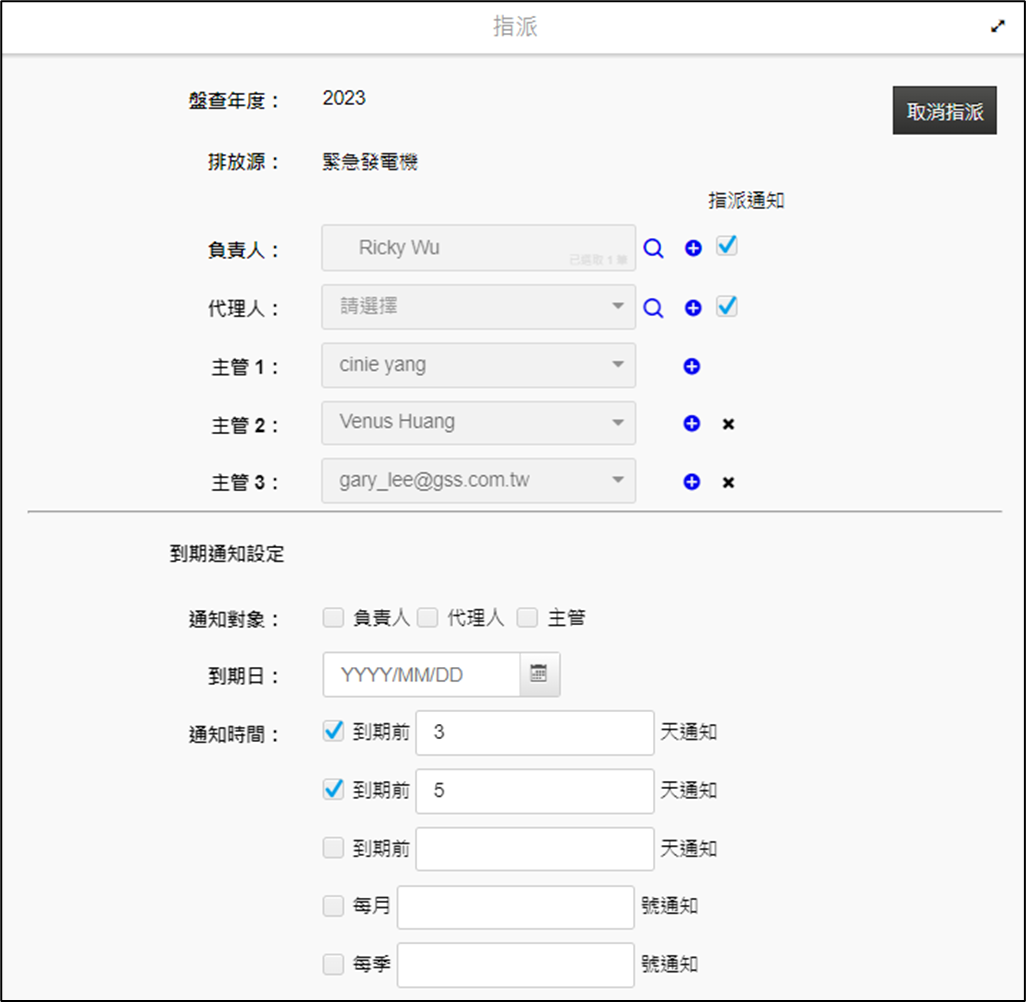Expand the dialog with the top-right arrow icon
This screenshot has height=1002, width=1026.
(997, 27)
